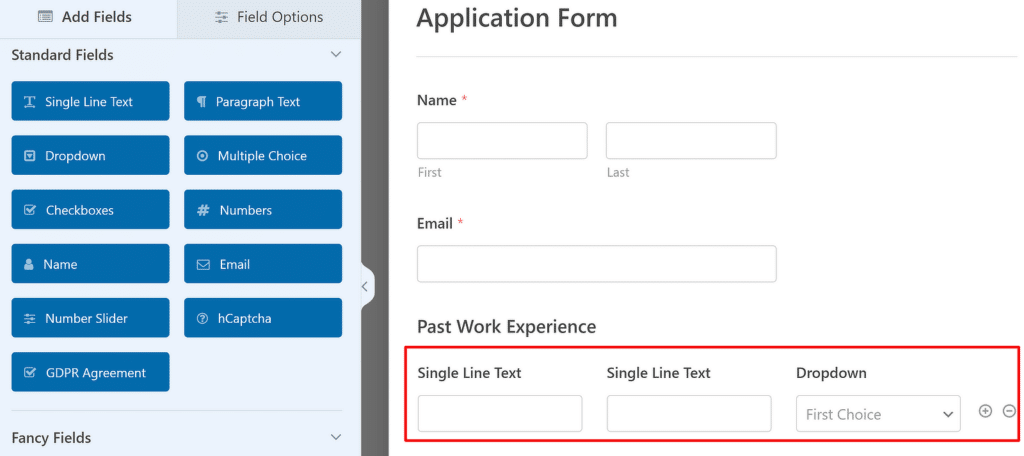Screen dimensions: 1024x456
Task: Insert the Number Slider field
Action: click(x=90, y=318)
